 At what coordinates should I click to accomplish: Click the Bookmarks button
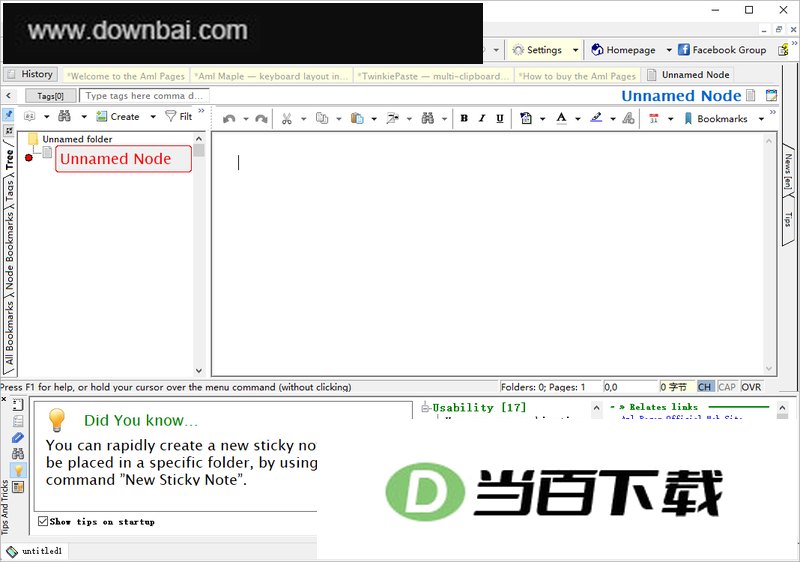click(x=716, y=119)
